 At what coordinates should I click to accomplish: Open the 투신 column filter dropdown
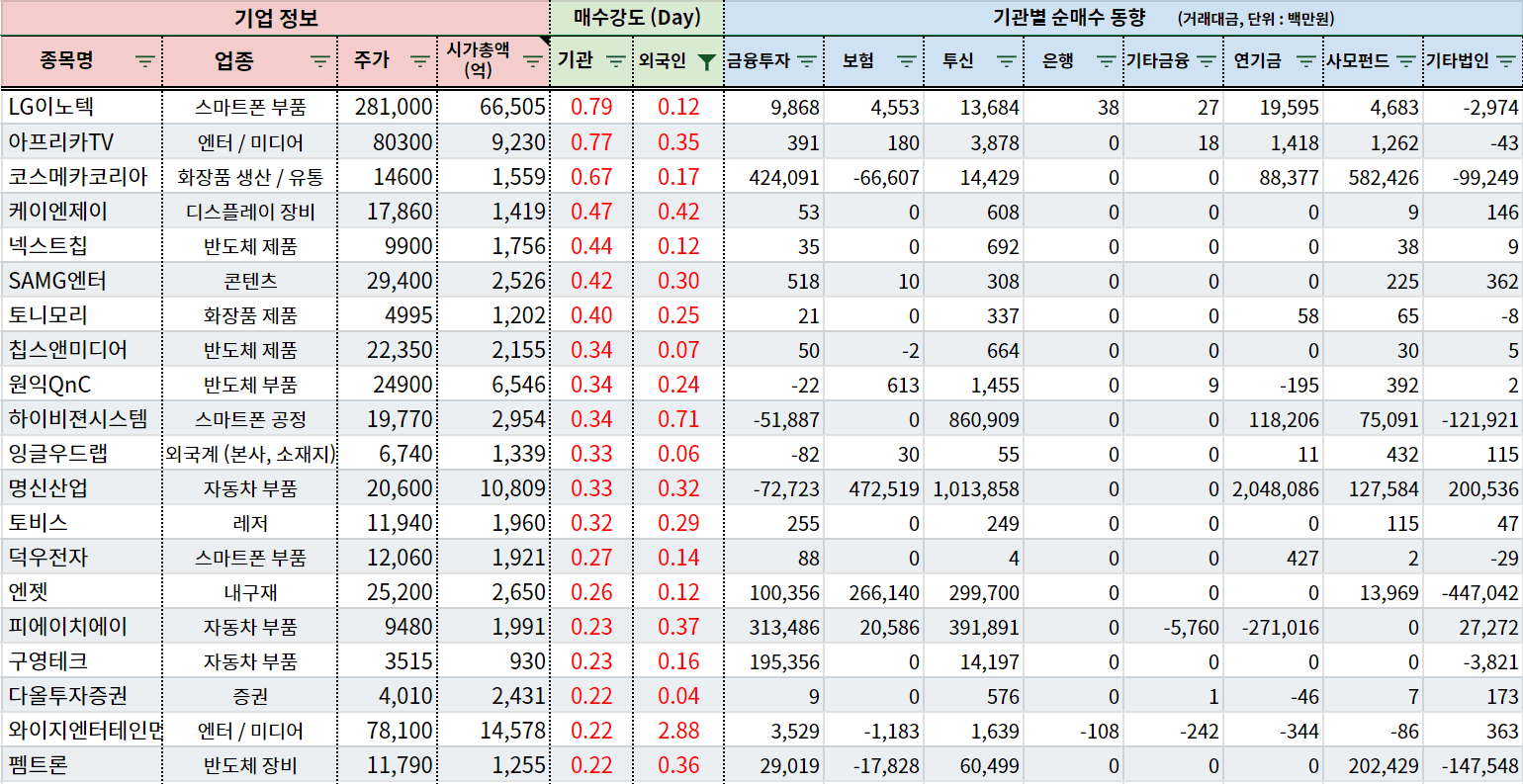(1007, 61)
